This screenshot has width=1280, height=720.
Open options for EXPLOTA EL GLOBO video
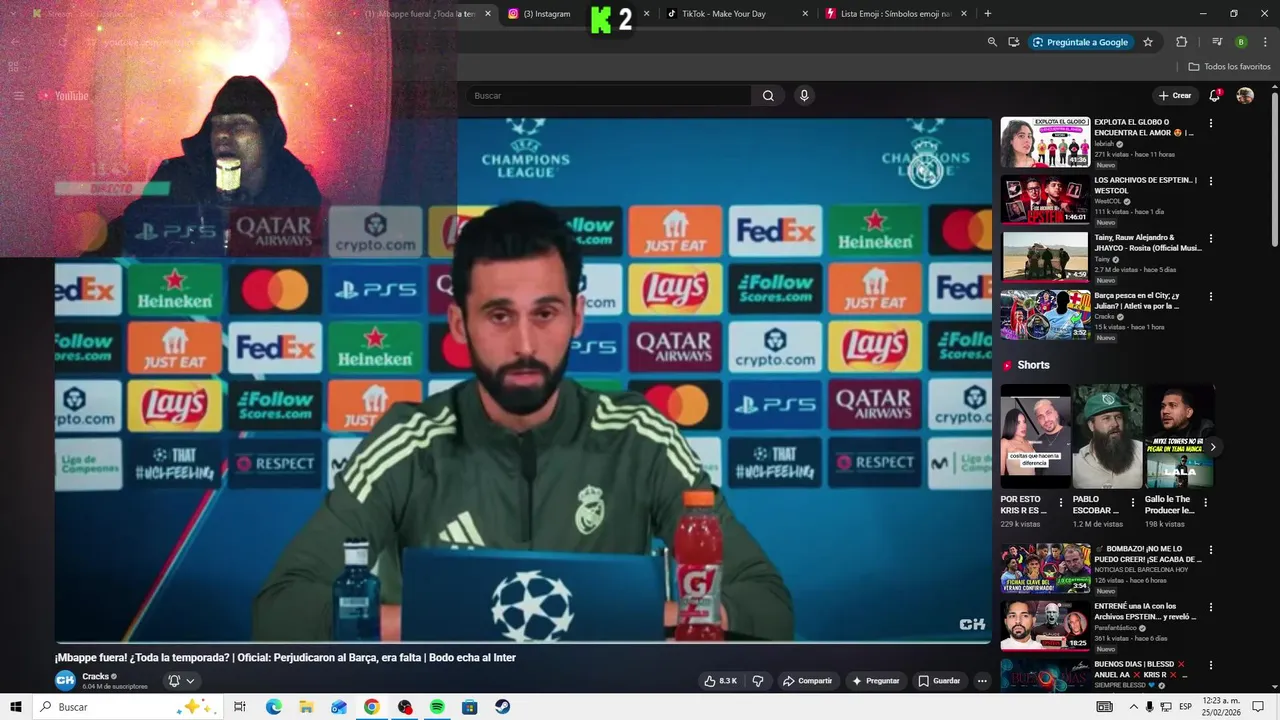1211,124
